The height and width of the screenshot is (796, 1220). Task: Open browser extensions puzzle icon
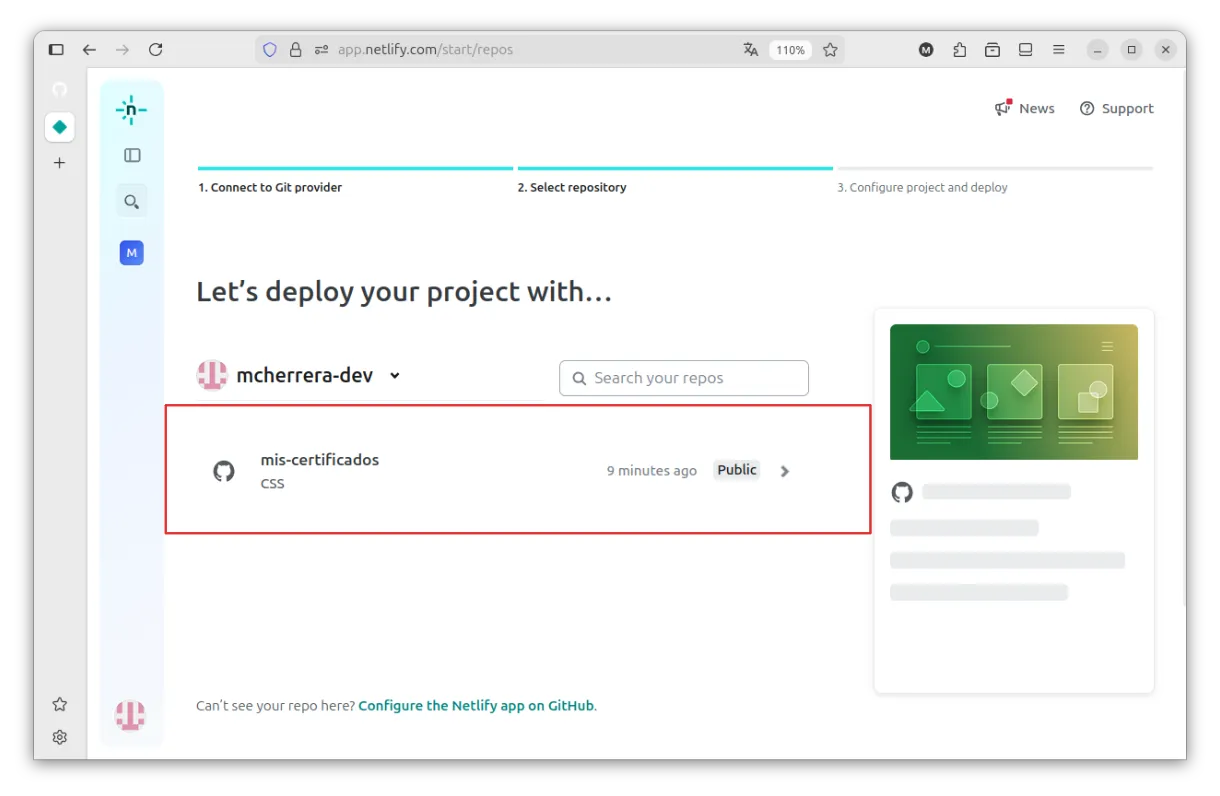[959, 50]
